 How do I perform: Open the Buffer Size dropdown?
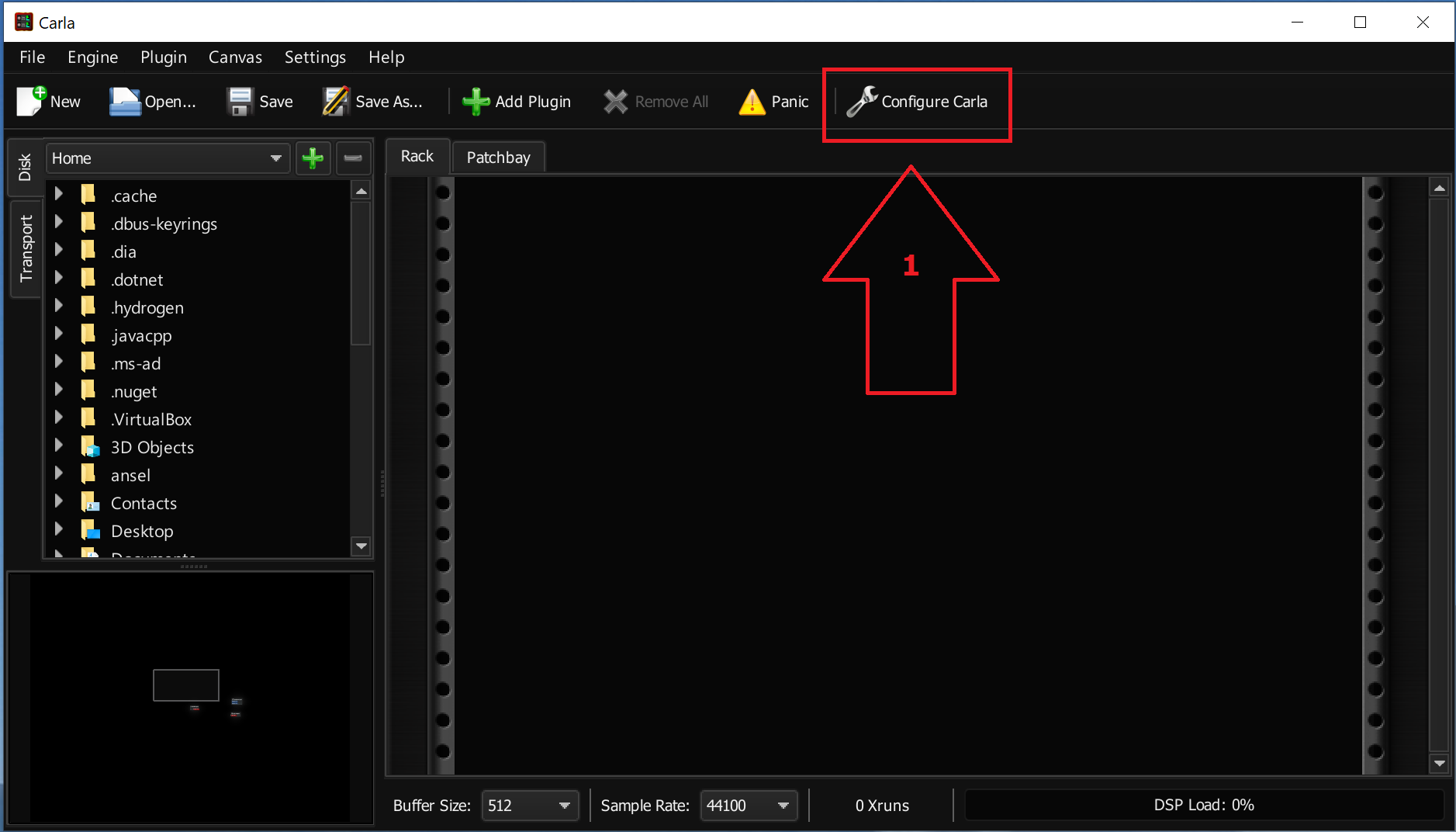tap(530, 806)
